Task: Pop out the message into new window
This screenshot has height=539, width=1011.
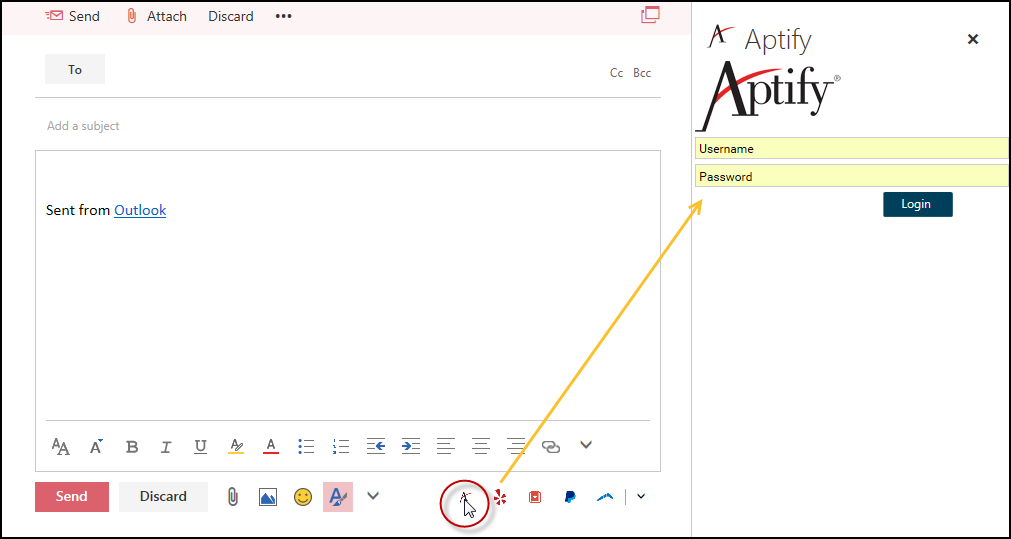Action: point(650,14)
